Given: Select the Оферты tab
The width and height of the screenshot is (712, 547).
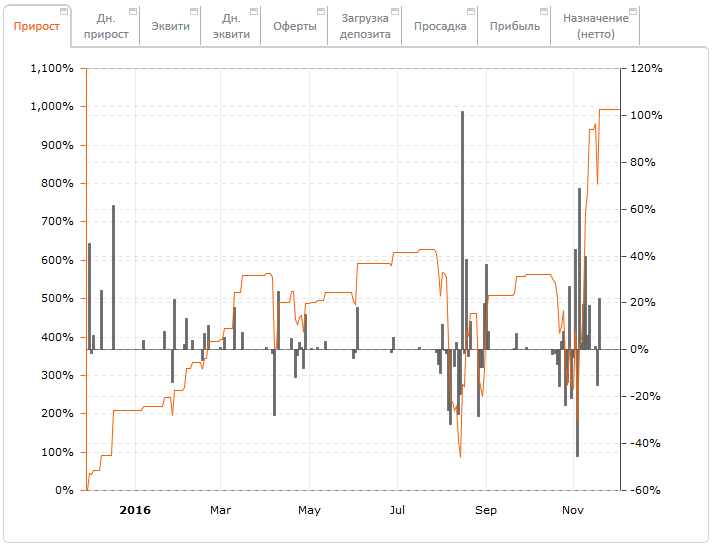Looking at the screenshot, I should 294,27.
